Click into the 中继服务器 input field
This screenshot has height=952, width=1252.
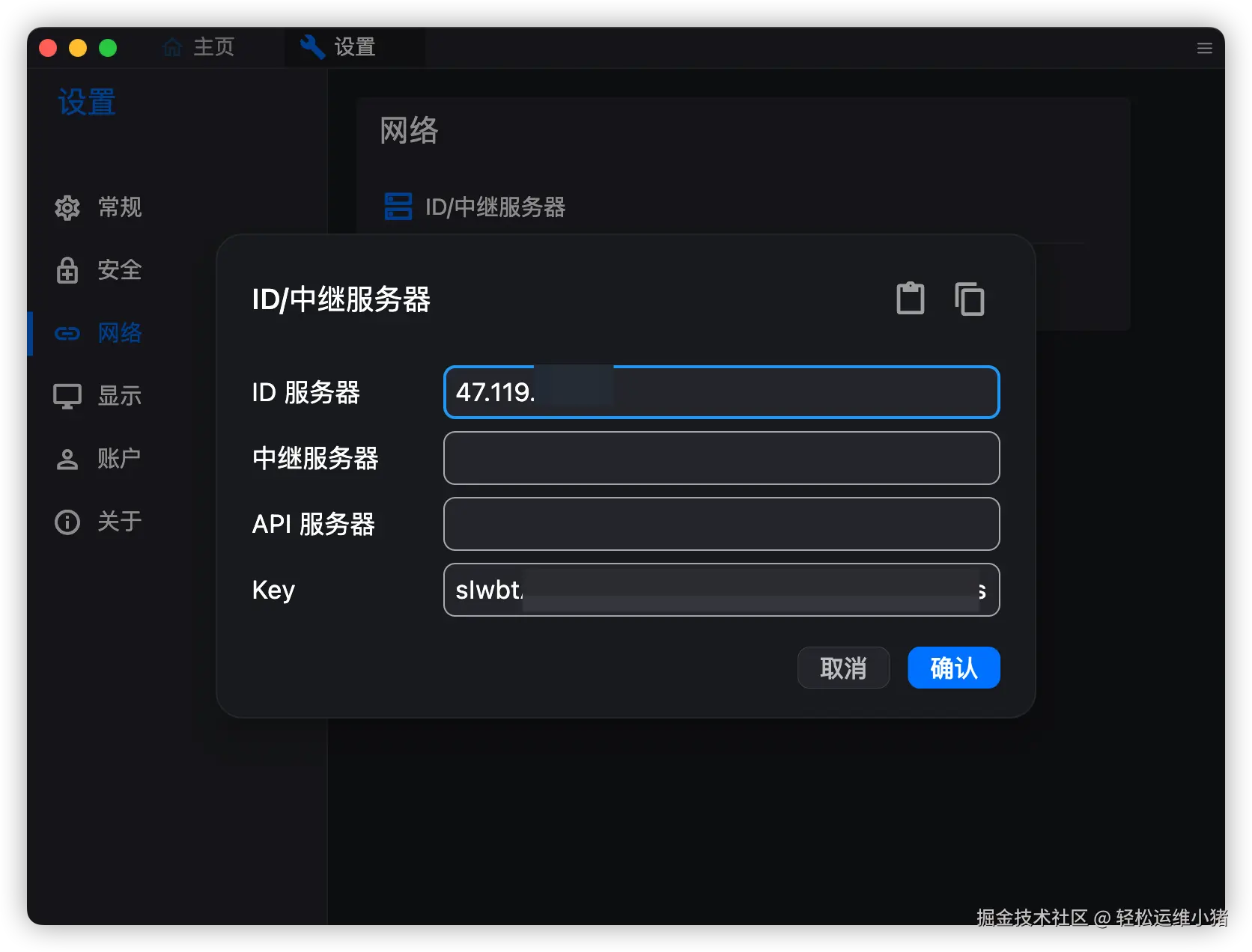tap(722, 458)
